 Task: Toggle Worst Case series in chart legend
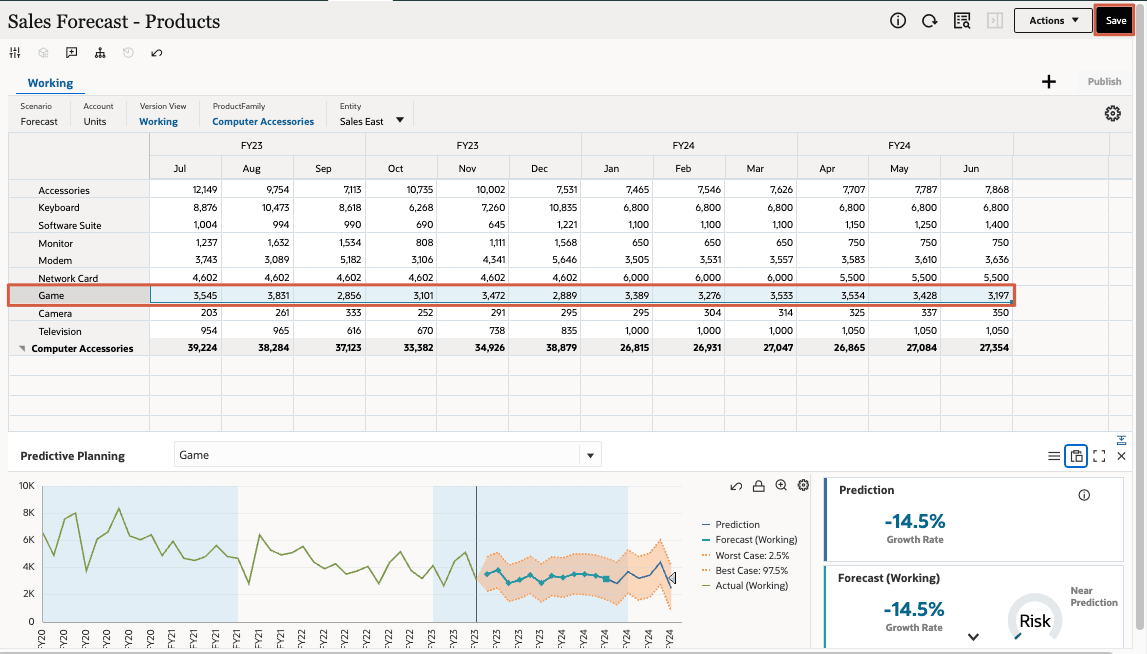[752, 555]
